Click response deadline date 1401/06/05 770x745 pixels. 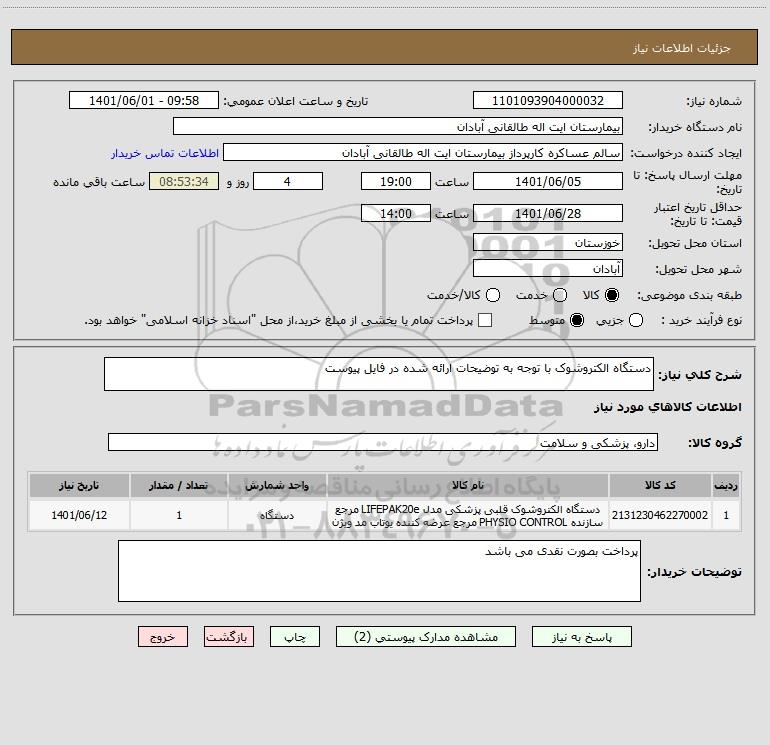click(x=548, y=181)
